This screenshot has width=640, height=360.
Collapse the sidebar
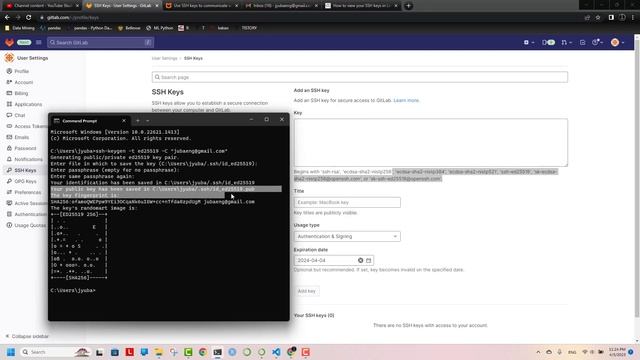tap(27, 336)
